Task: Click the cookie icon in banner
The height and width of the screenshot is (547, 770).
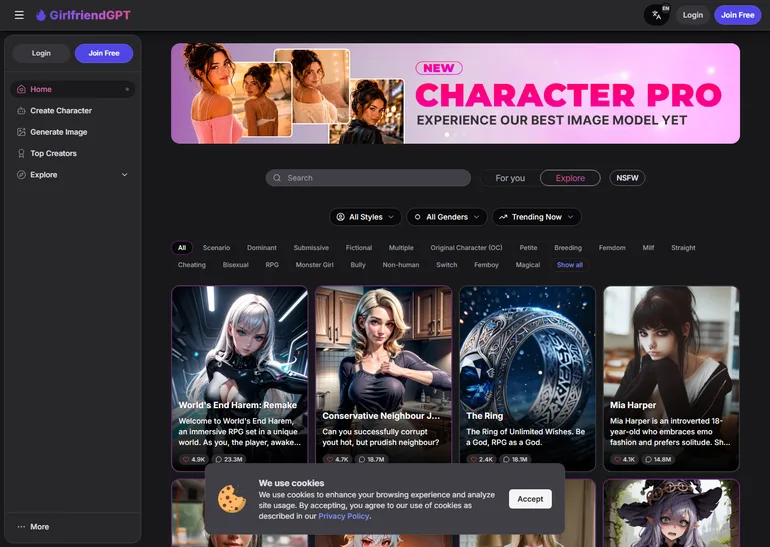Action: [232, 499]
